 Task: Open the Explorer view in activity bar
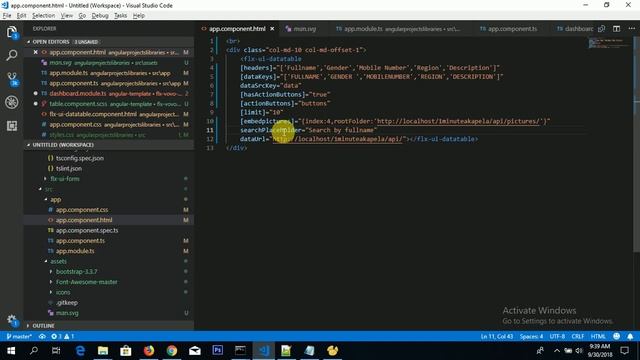coord(12,32)
